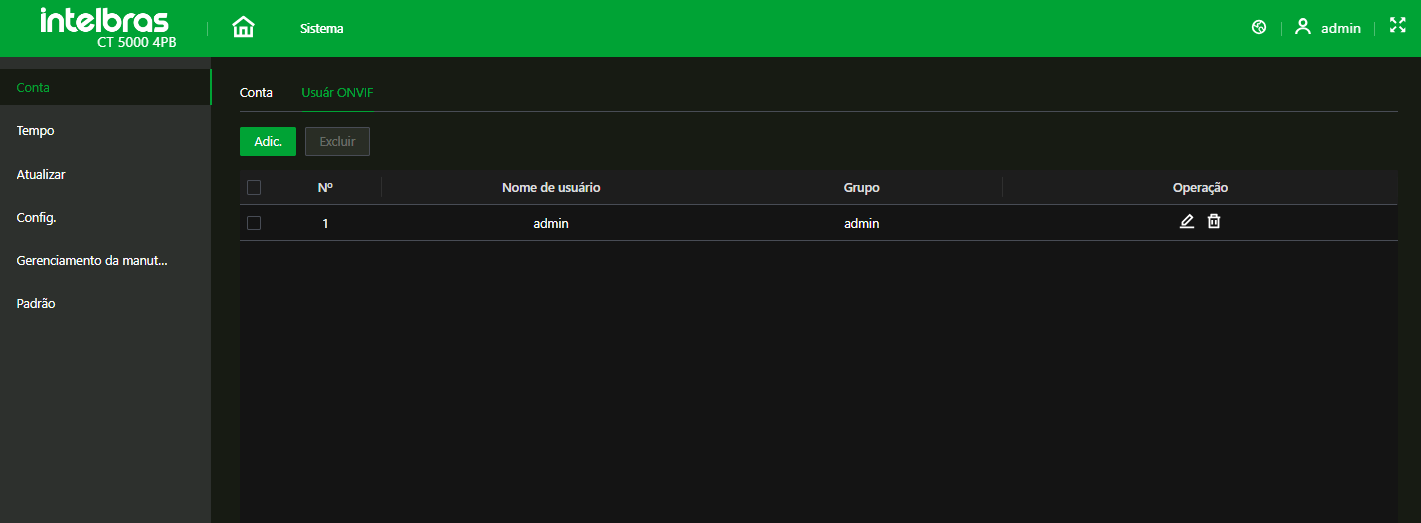
Task: Click the Intelbras CT 5000 4PB logo
Action: click(x=106, y=28)
